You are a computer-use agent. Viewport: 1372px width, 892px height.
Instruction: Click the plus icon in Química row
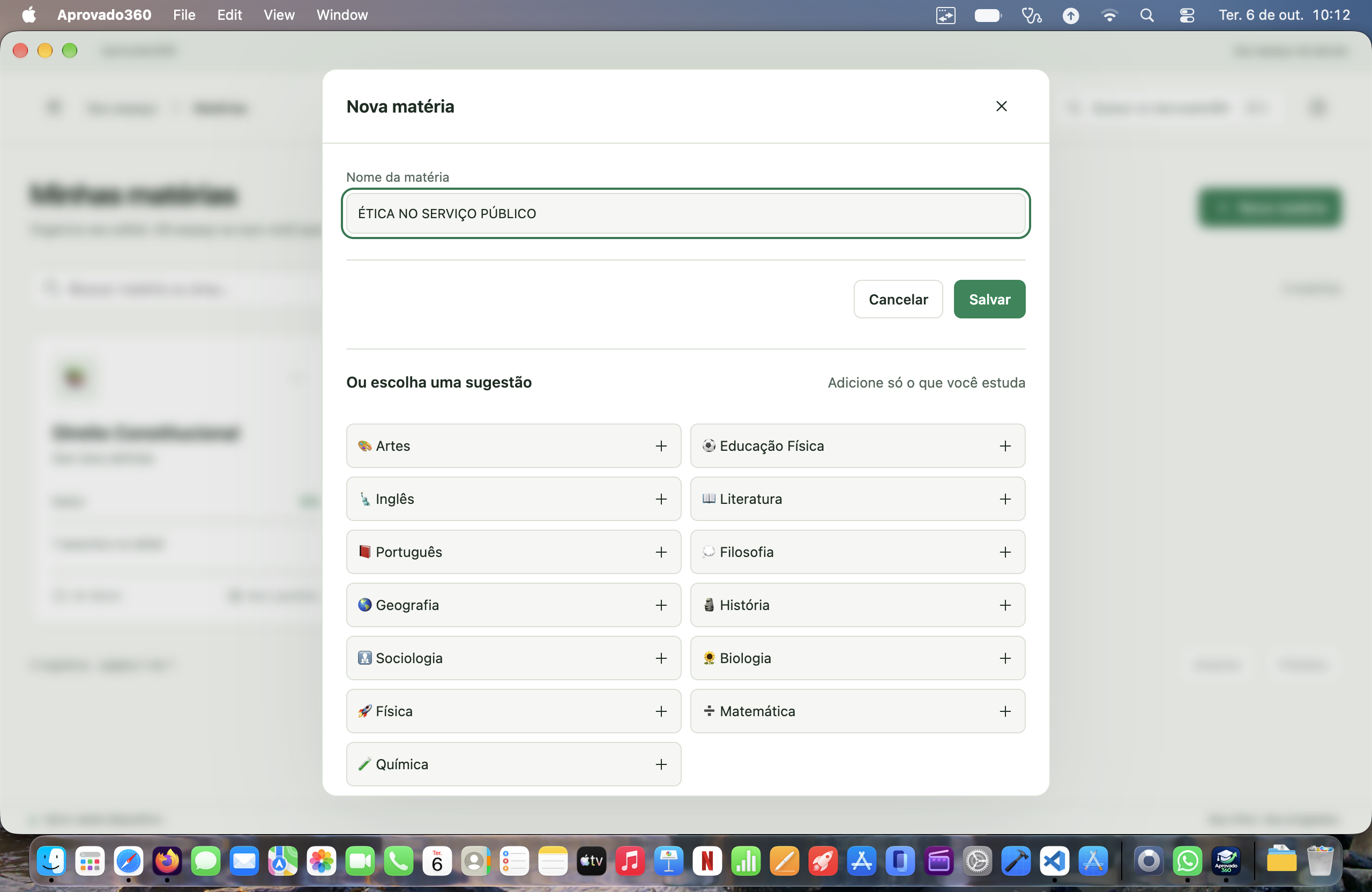point(661,764)
